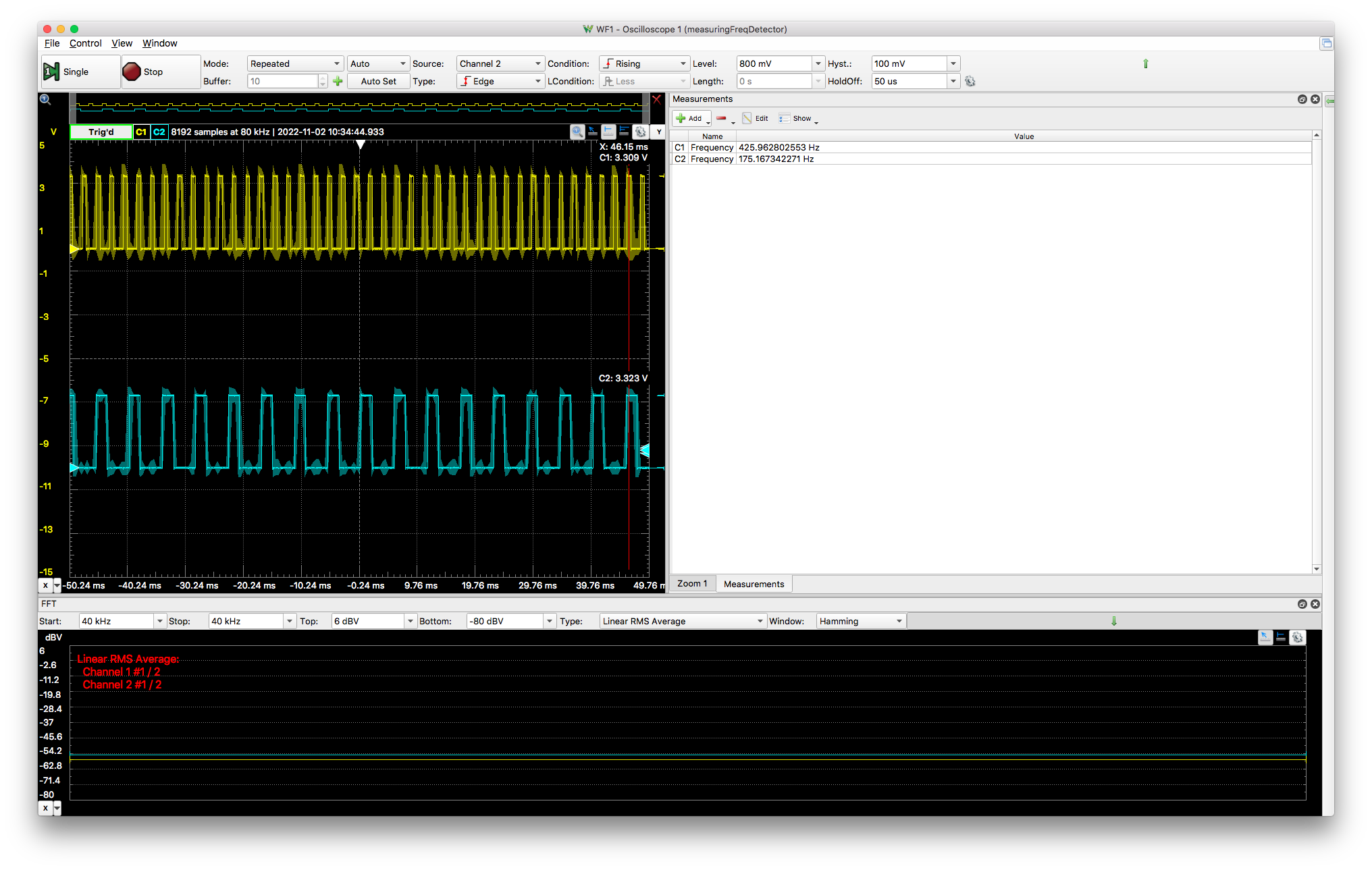This screenshot has width=1372, height=870.
Task: Click the green arrow at the far right of the Measurements title bar
Action: pyautogui.click(x=1329, y=101)
